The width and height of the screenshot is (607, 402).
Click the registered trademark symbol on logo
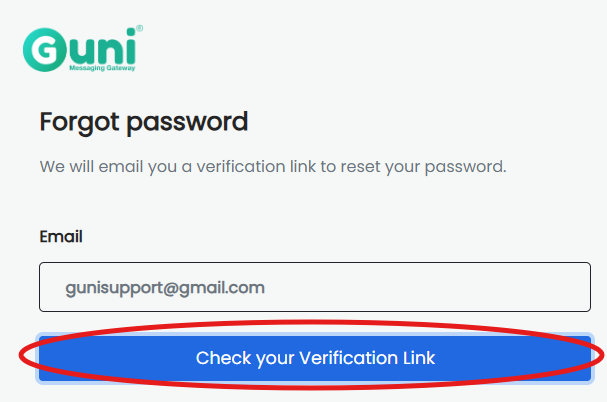(139, 28)
